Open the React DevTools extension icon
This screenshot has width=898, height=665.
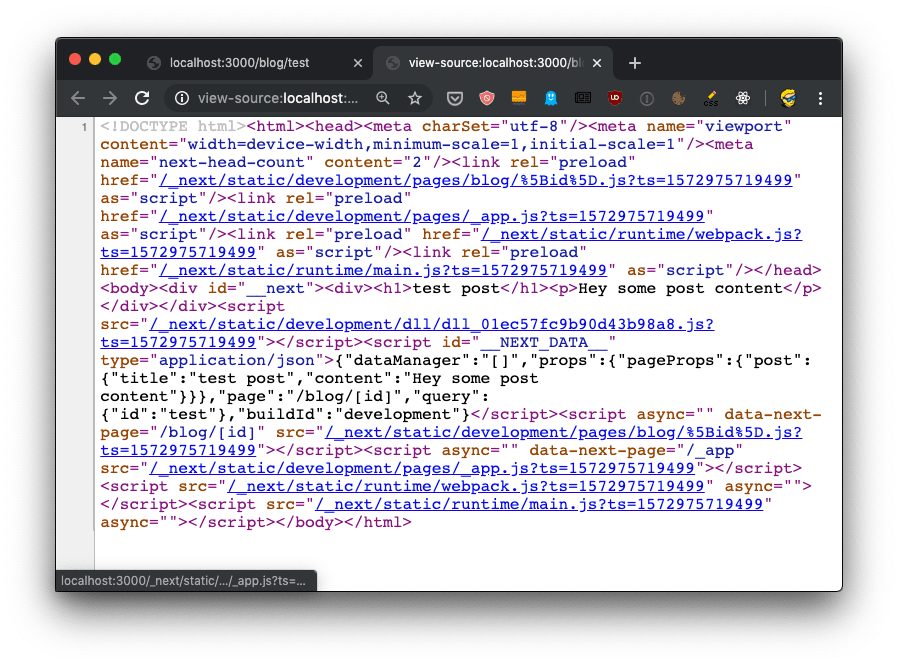coord(743,98)
